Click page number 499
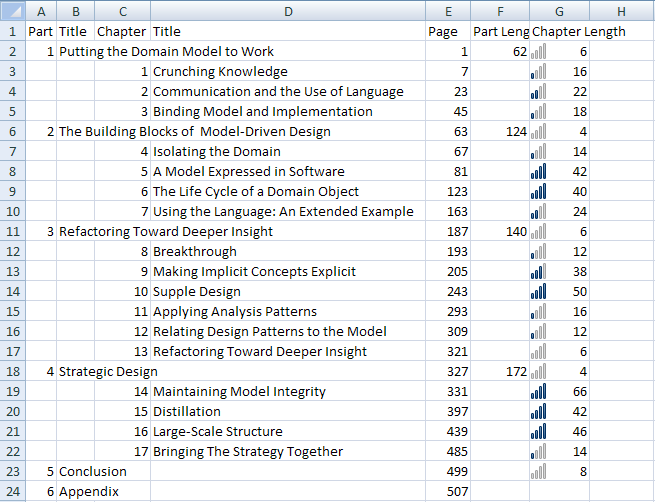Image resolution: width=655 pixels, height=502 pixels. click(448, 471)
